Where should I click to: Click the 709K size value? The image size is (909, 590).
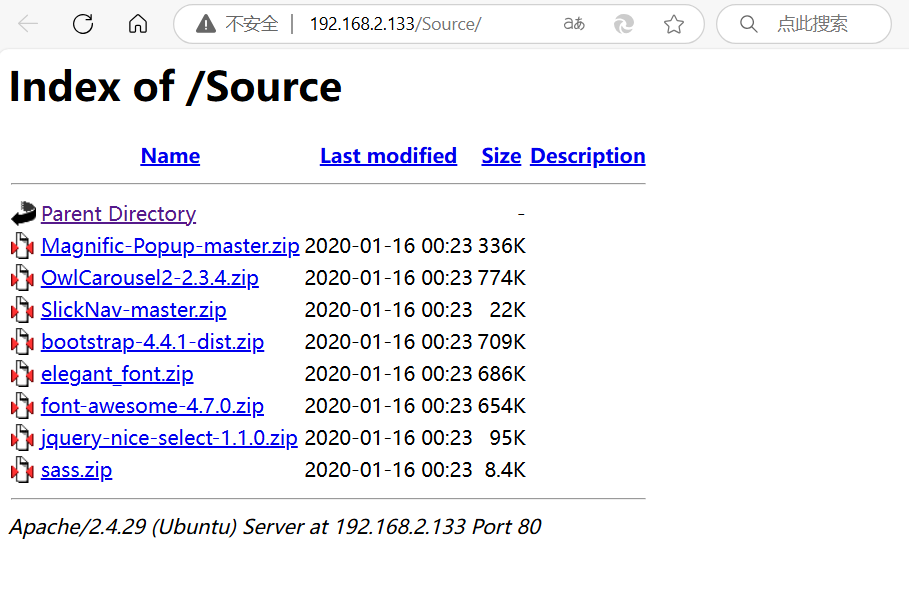[x=502, y=341]
